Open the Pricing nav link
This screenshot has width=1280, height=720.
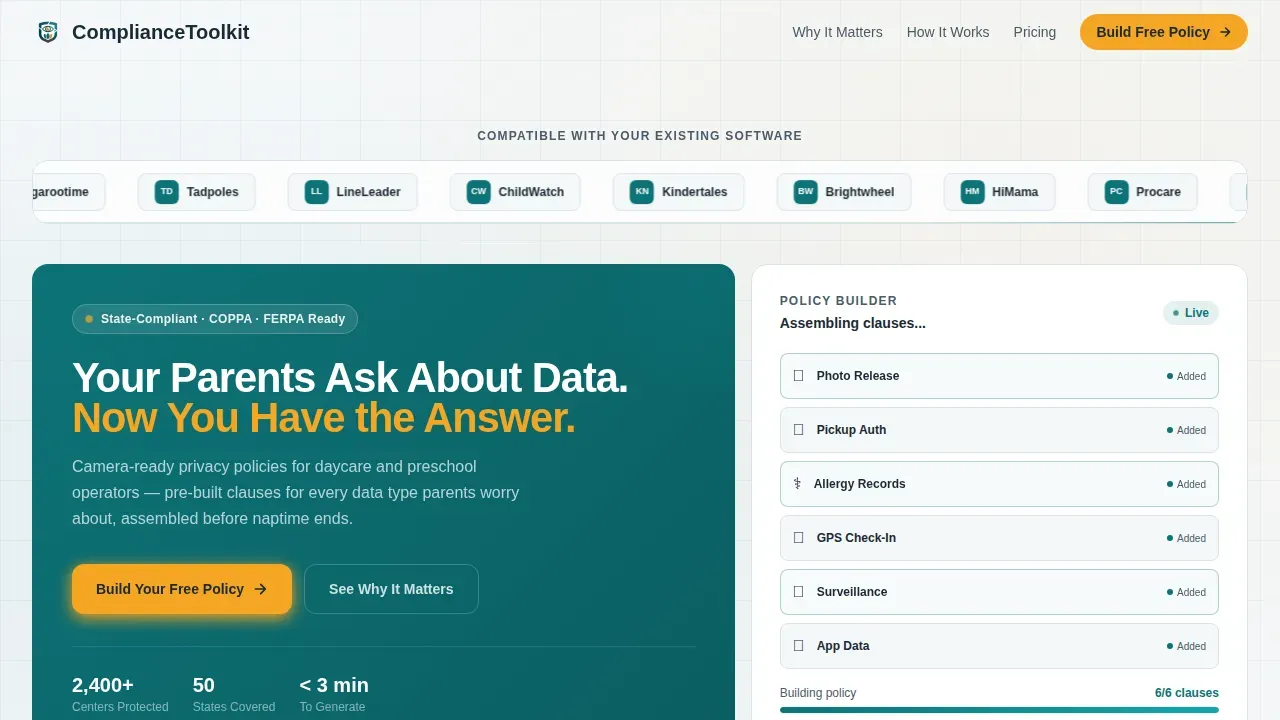1035,32
